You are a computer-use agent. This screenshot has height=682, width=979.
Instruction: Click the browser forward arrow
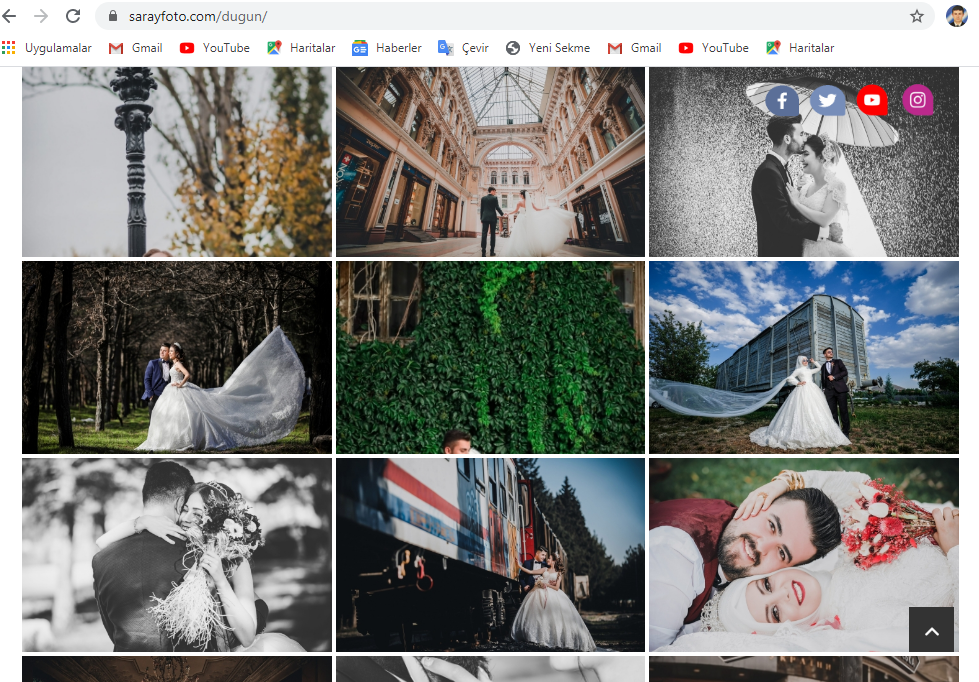(x=41, y=16)
